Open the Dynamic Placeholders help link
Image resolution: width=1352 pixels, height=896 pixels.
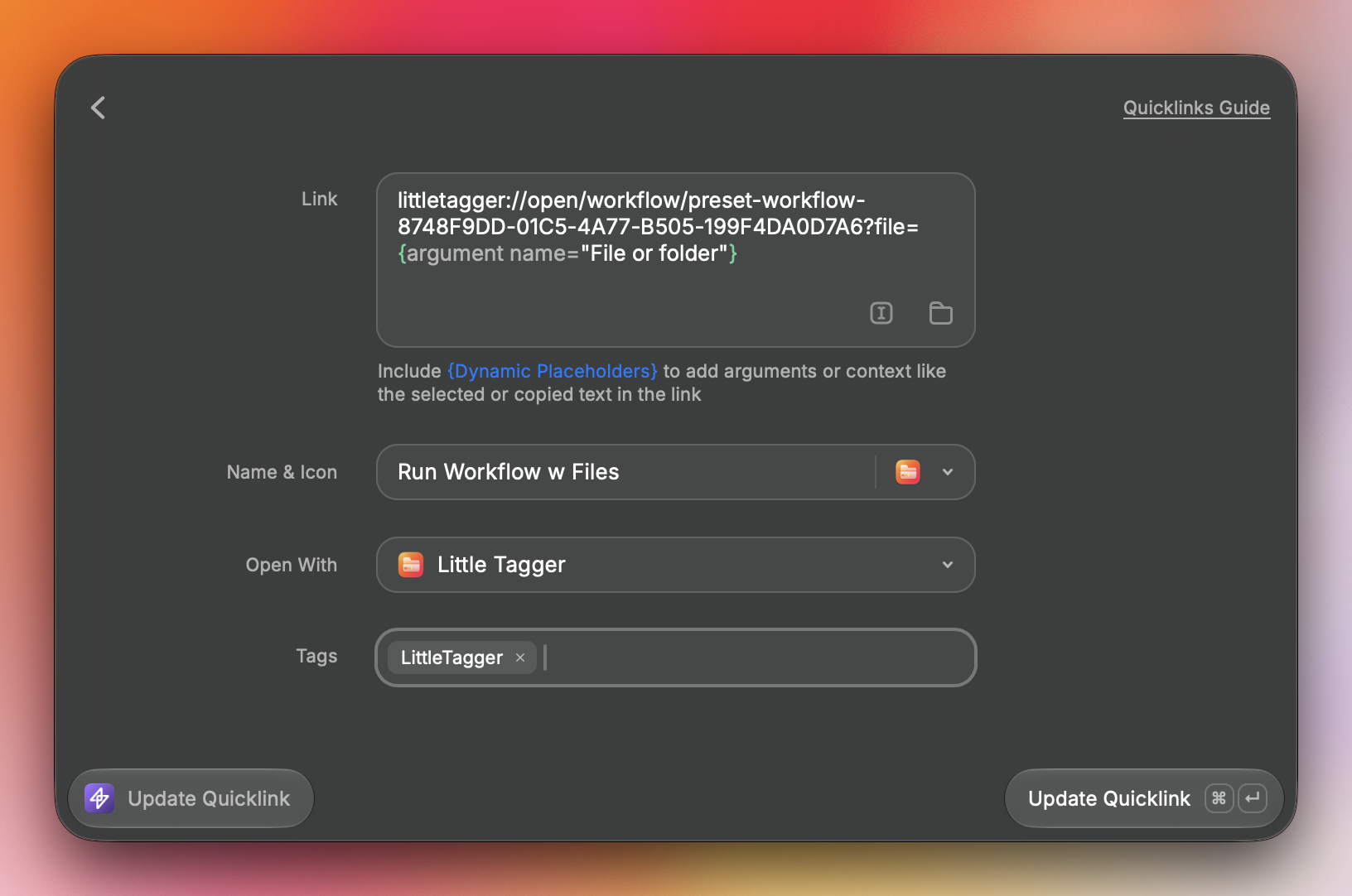[x=553, y=371]
